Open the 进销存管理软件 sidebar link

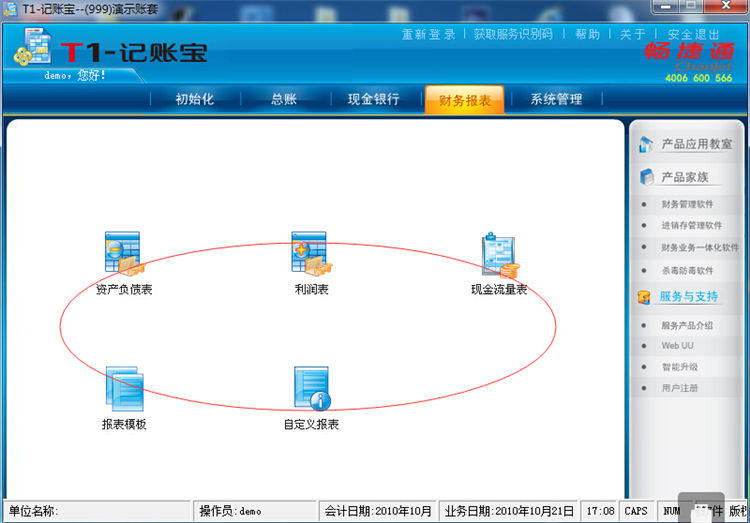pos(691,225)
